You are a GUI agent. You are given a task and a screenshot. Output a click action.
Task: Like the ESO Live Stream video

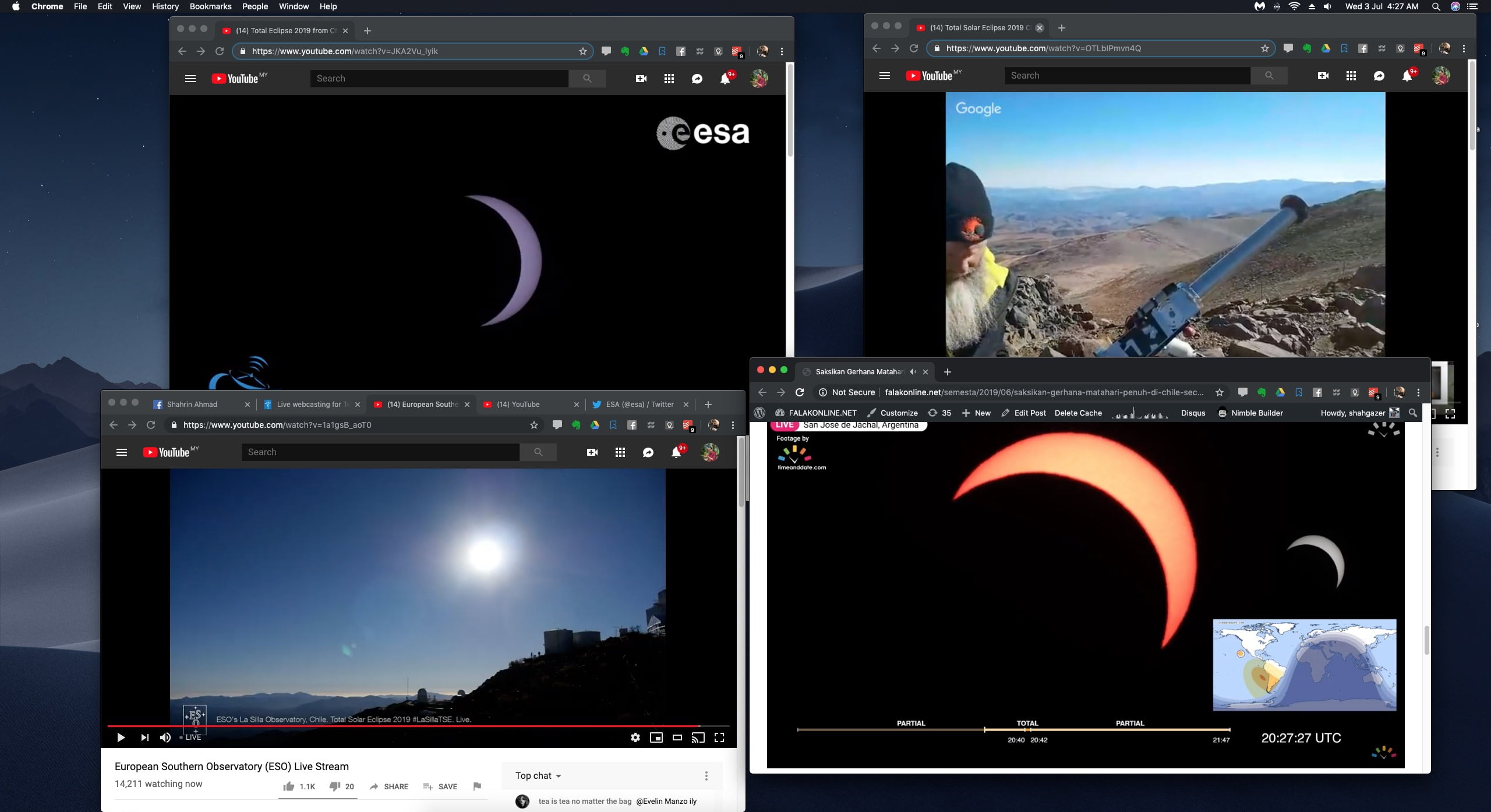coord(299,786)
